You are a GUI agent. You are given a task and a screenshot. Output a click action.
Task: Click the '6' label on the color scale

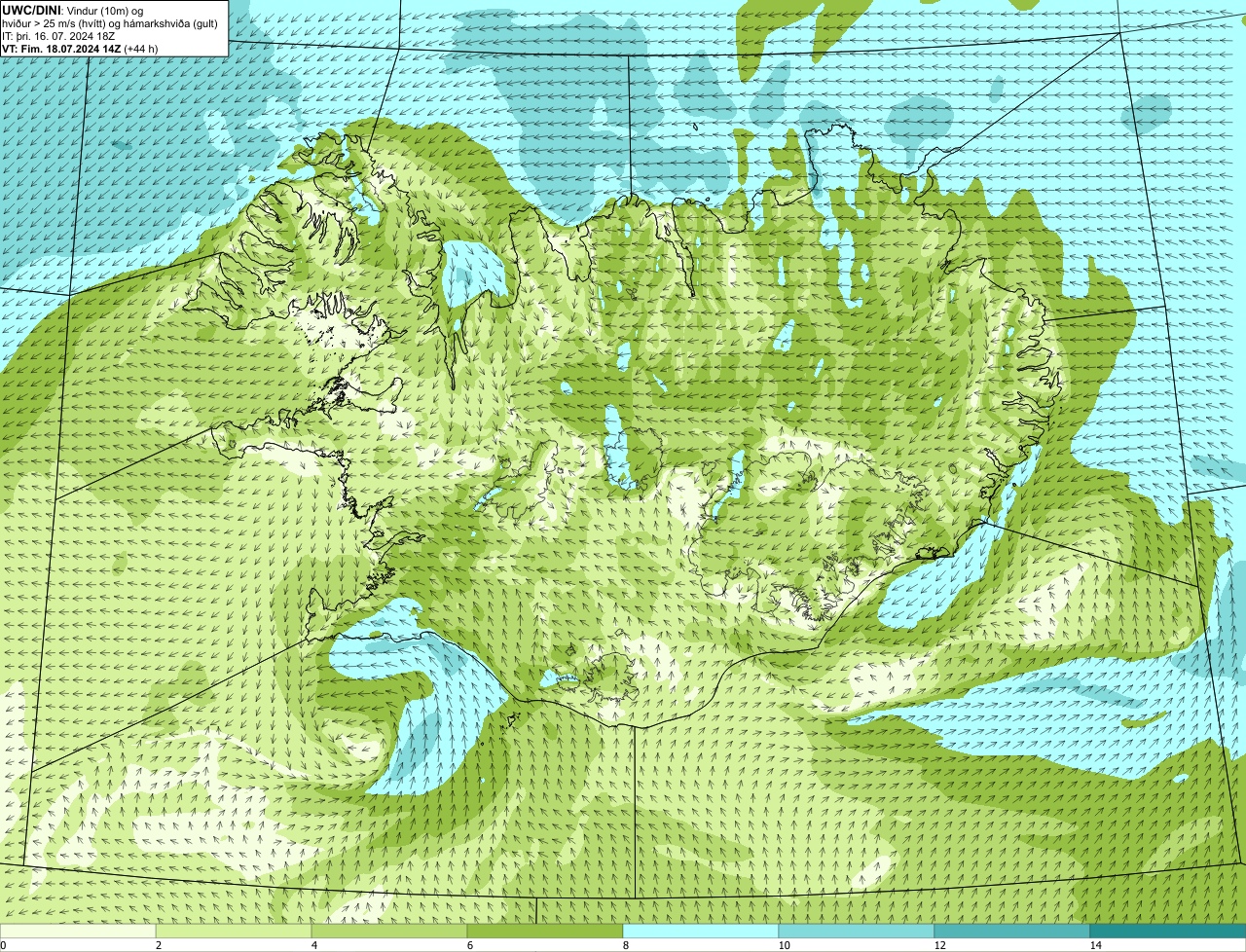[469, 945]
